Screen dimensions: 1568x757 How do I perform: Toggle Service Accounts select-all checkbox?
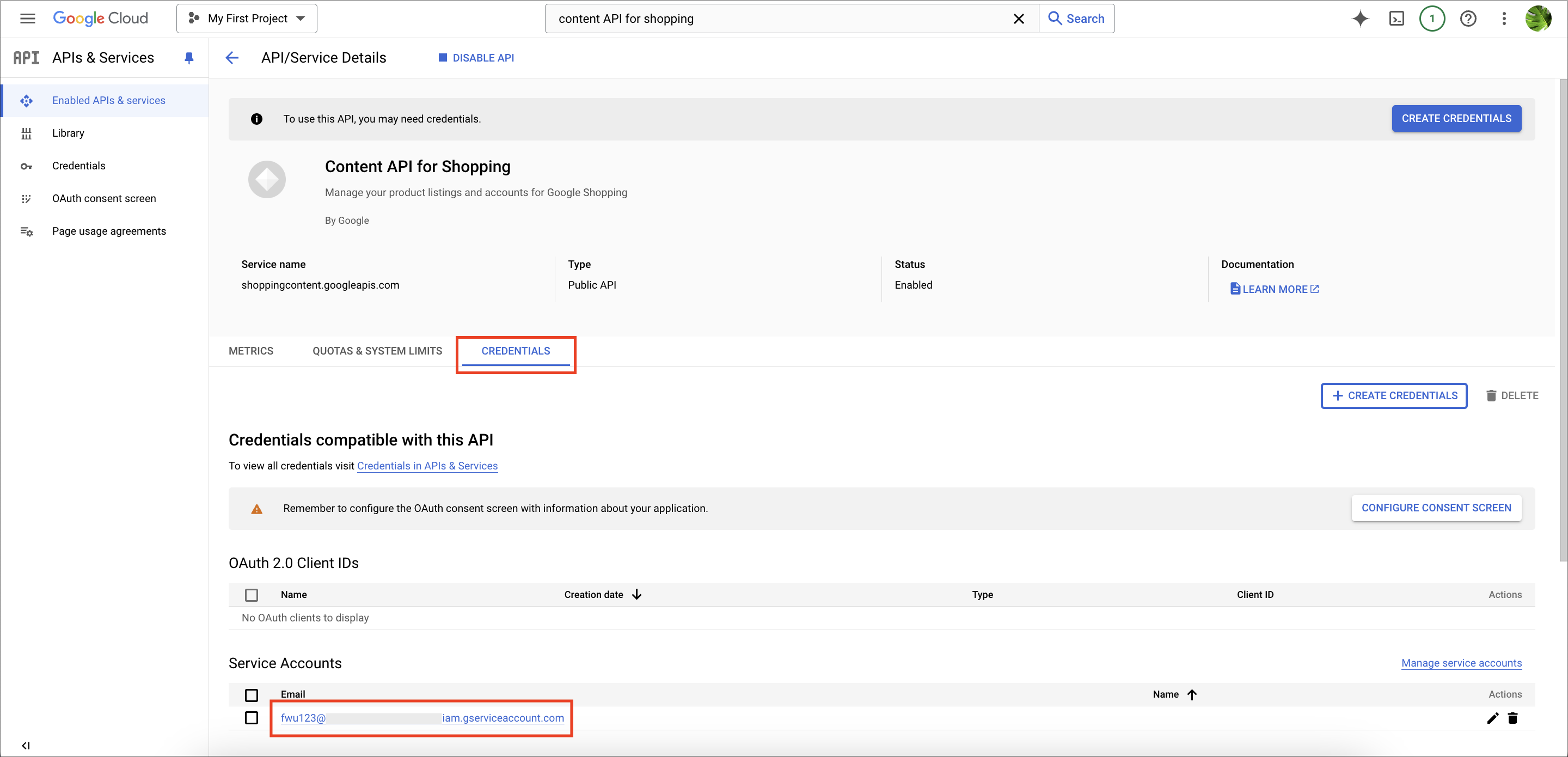[252, 695]
